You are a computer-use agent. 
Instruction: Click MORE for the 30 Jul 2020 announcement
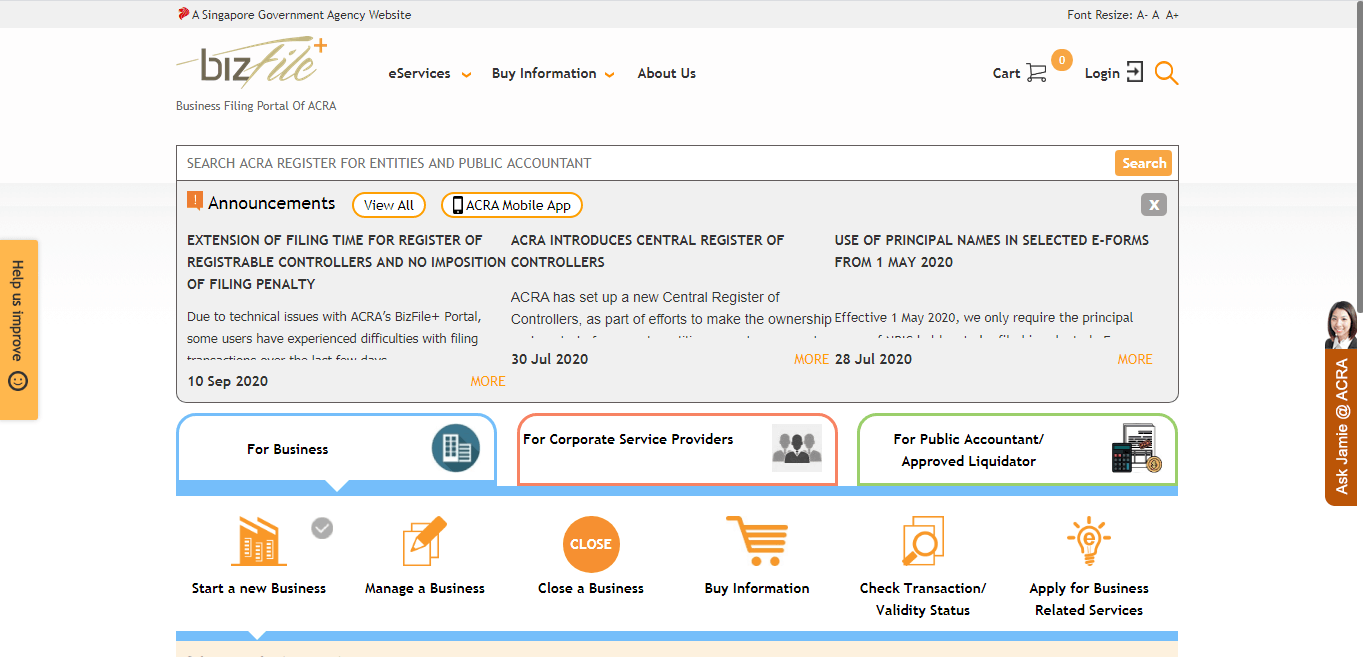click(x=811, y=359)
